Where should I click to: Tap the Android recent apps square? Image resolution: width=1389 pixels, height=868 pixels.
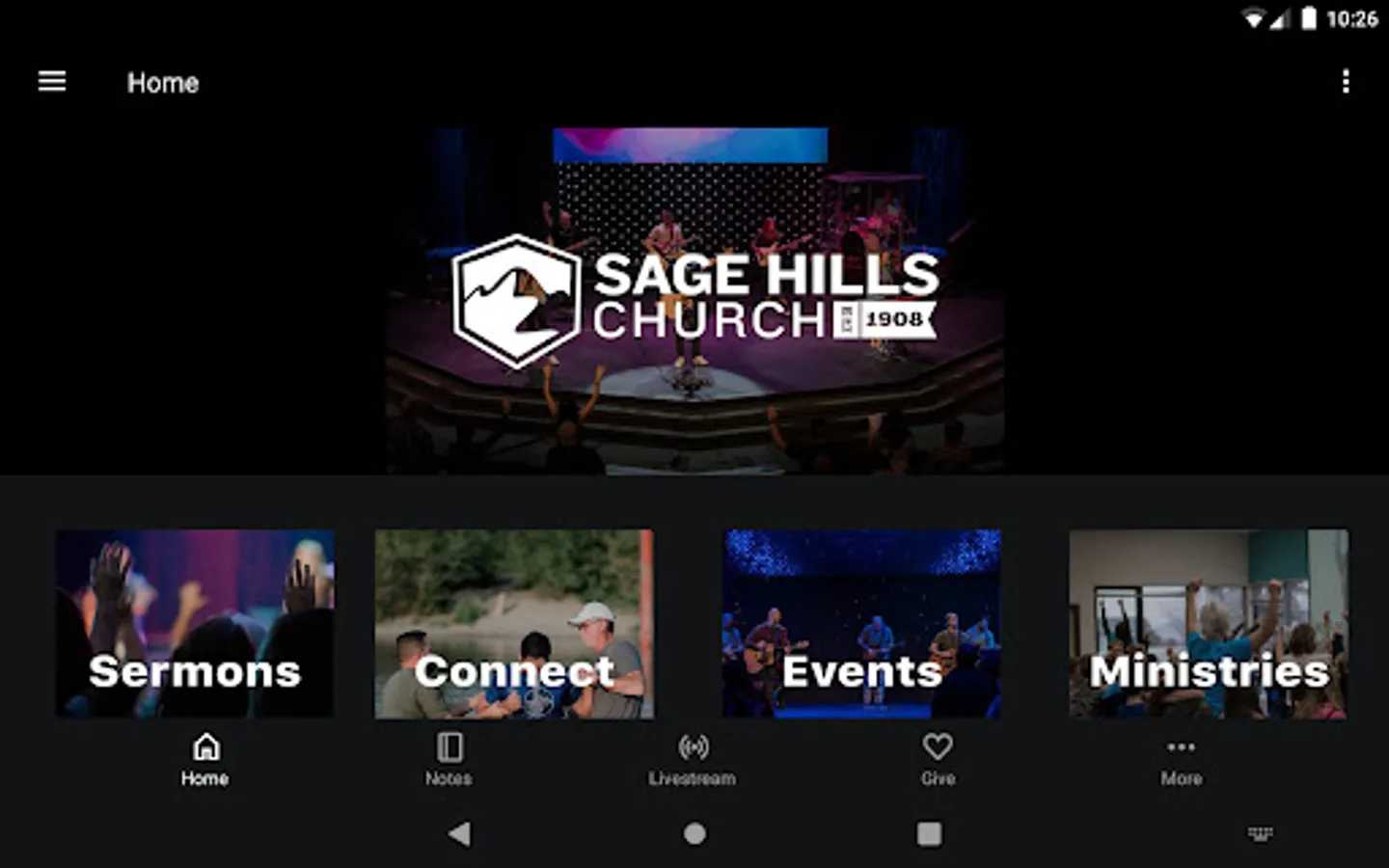(x=929, y=833)
